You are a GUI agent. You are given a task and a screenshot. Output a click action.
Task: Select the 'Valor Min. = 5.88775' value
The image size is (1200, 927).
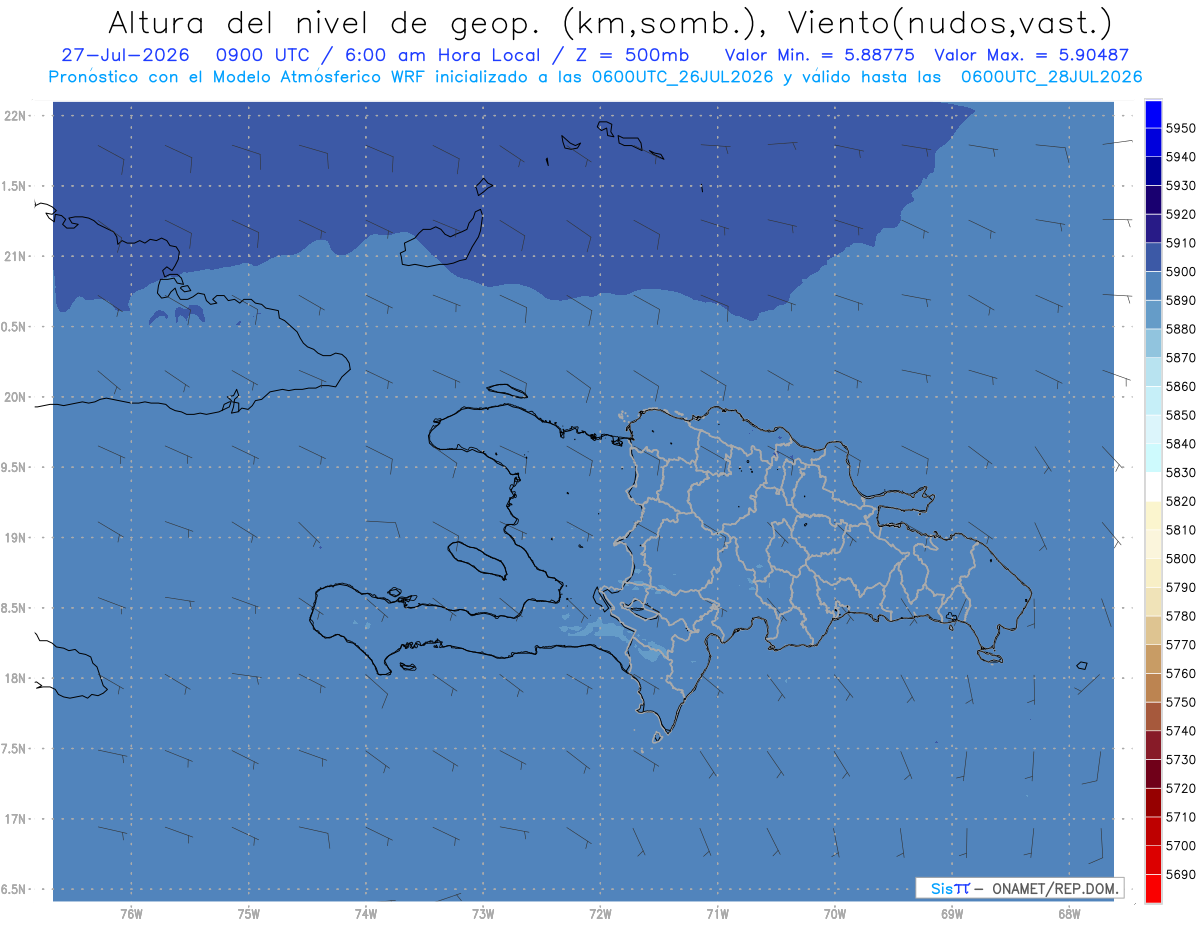pyautogui.click(x=818, y=55)
